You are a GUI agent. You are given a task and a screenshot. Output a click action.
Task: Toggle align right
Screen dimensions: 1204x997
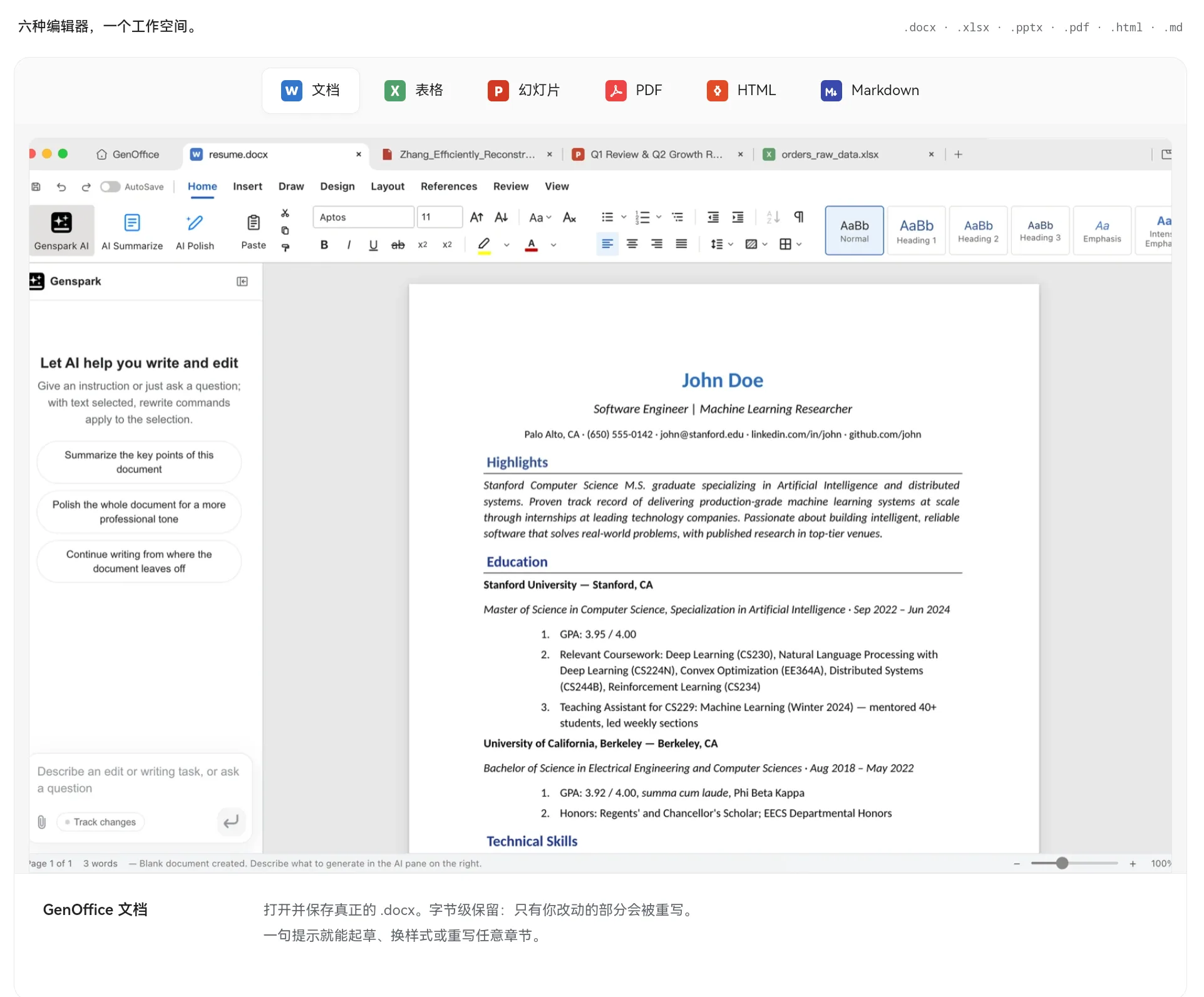point(657,244)
